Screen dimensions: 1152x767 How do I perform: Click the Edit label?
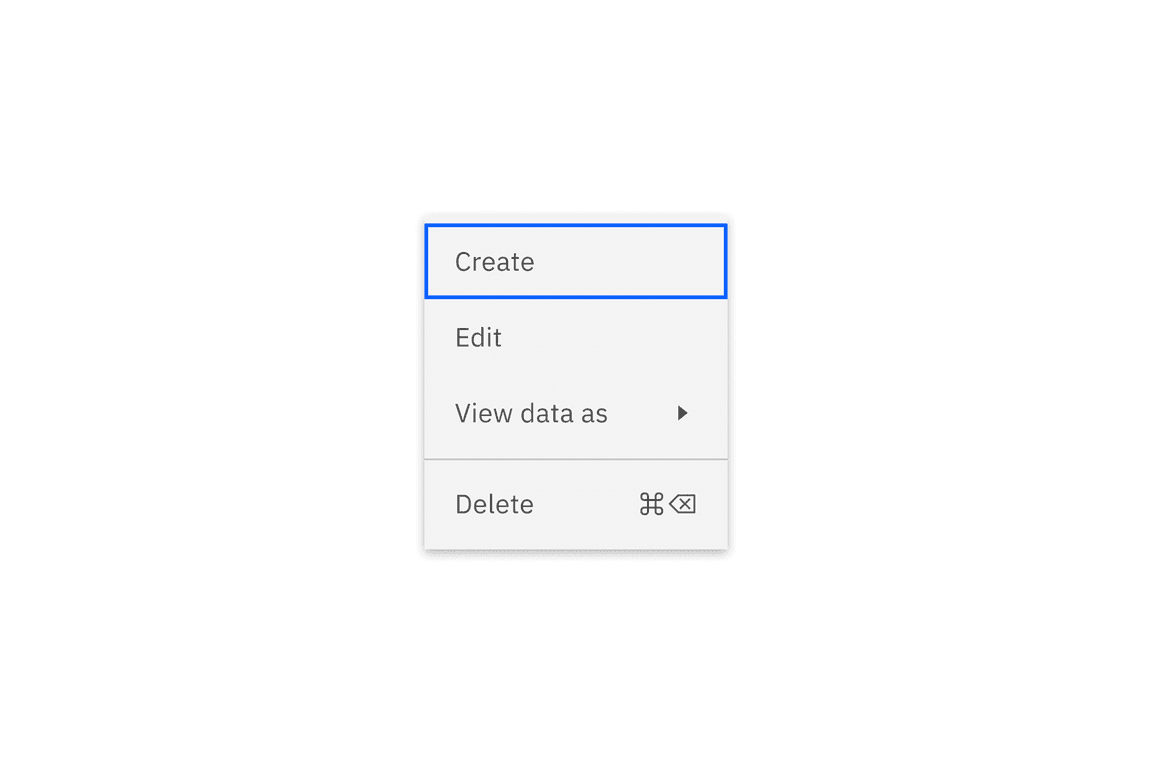coord(478,337)
